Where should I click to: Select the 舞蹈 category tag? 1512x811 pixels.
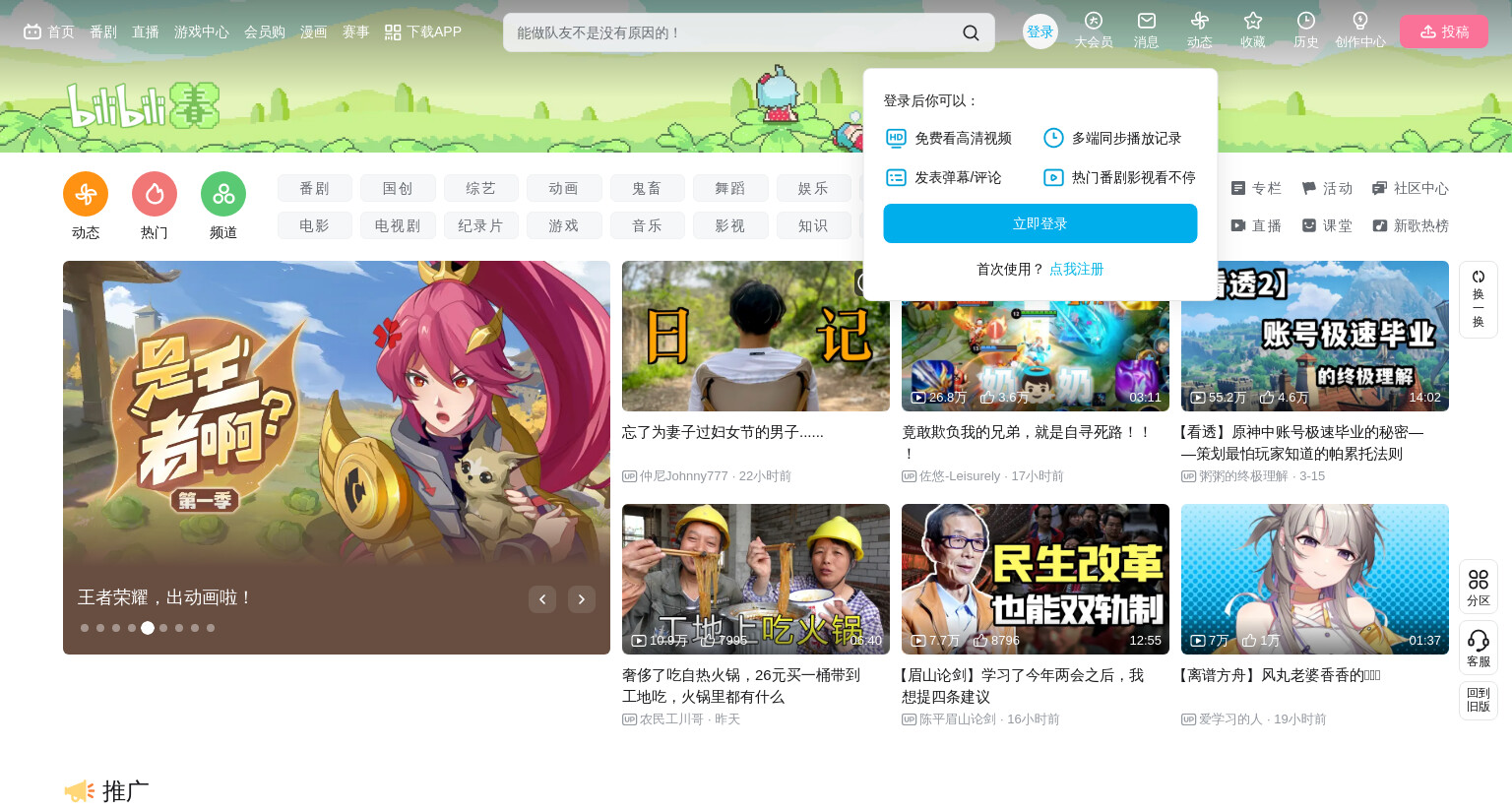click(730, 188)
